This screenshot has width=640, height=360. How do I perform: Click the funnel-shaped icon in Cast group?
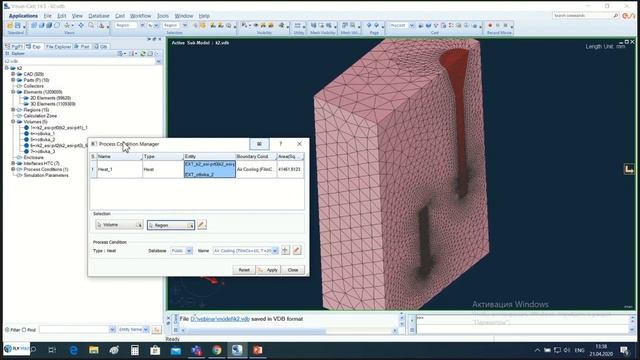pyautogui.click(x=436, y=25)
